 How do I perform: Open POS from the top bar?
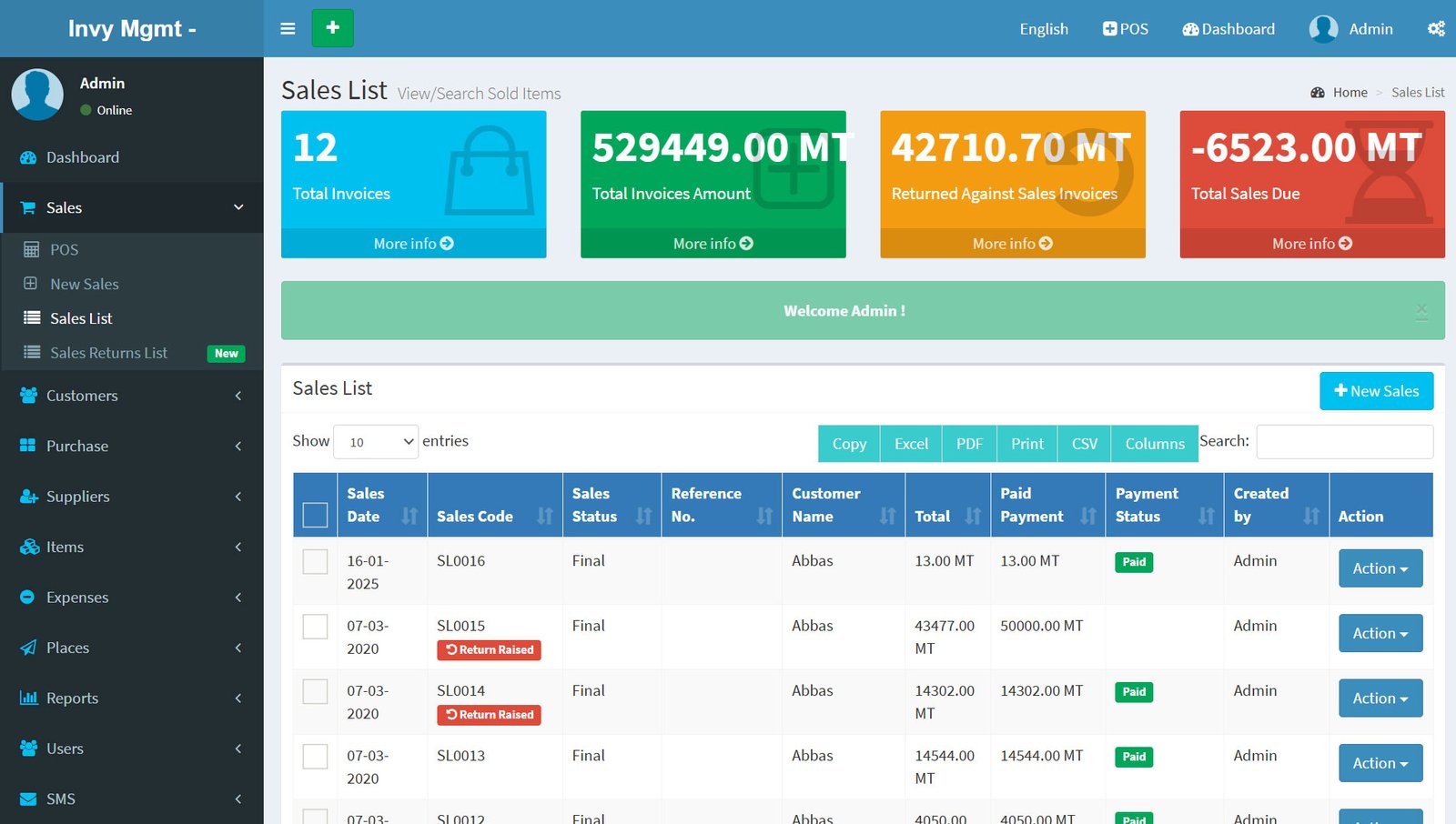point(1126,29)
